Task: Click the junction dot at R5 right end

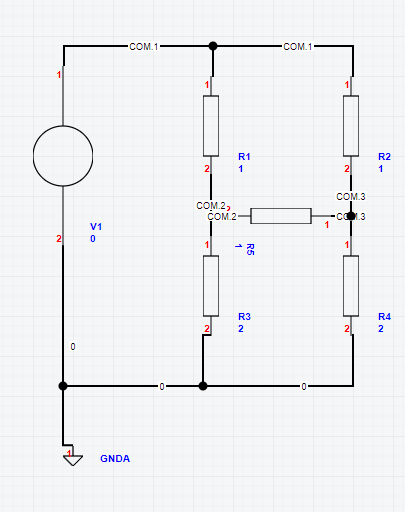Action: [x=351, y=216]
